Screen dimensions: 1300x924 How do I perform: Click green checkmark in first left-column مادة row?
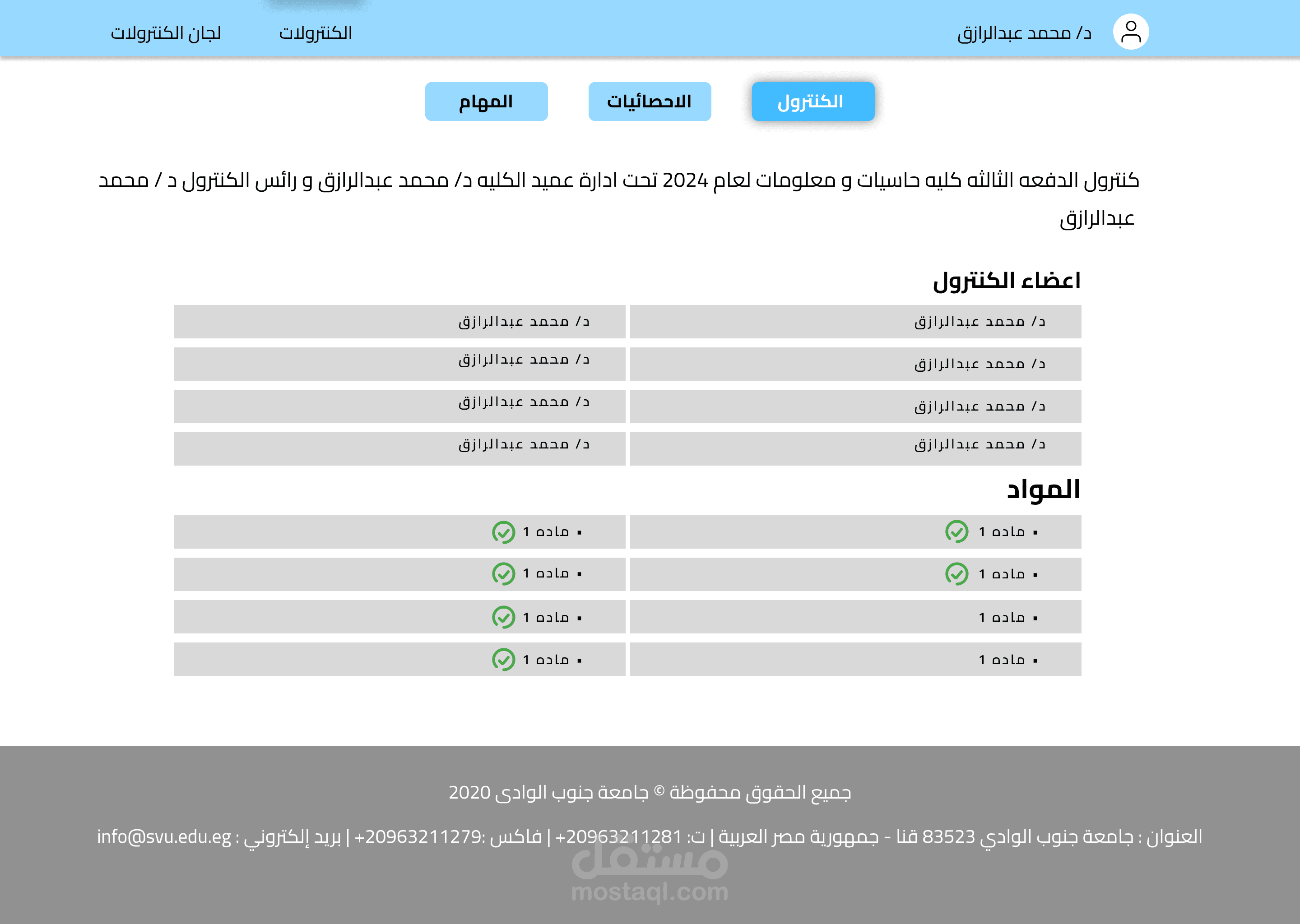(503, 532)
